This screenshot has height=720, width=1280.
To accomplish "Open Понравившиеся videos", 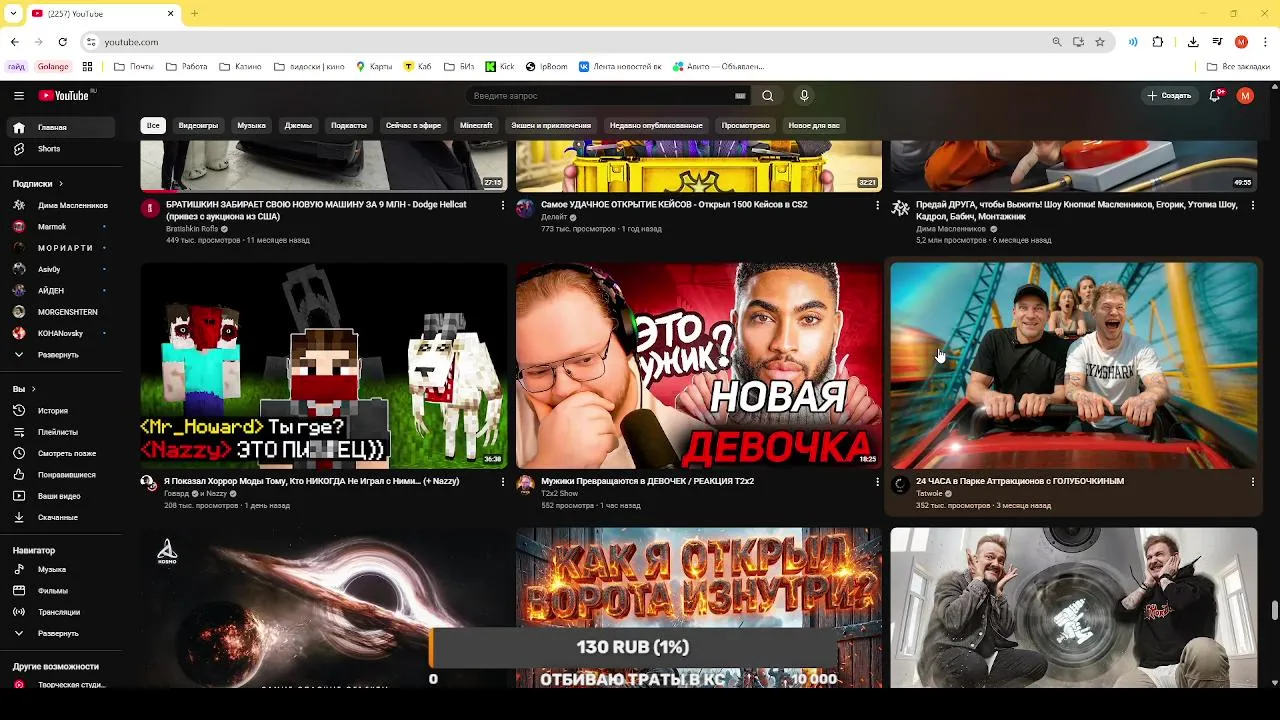I will (x=62, y=475).
